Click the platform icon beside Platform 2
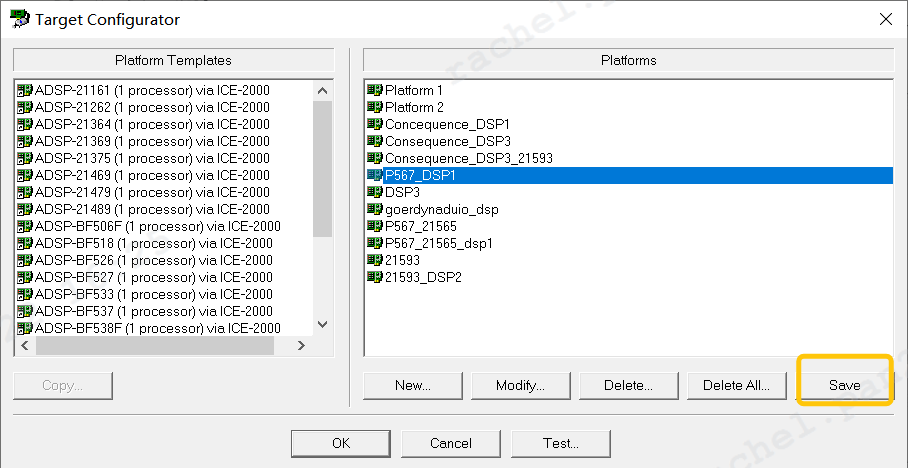Screen dimensions: 908x468 coord(375,107)
